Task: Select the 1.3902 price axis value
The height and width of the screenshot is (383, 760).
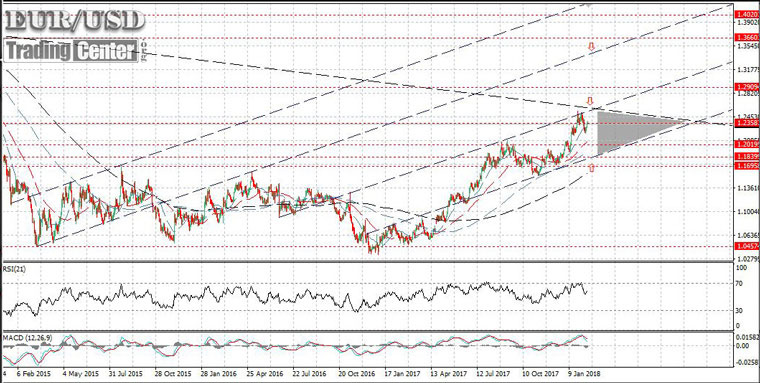Action: [x=748, y=22]
